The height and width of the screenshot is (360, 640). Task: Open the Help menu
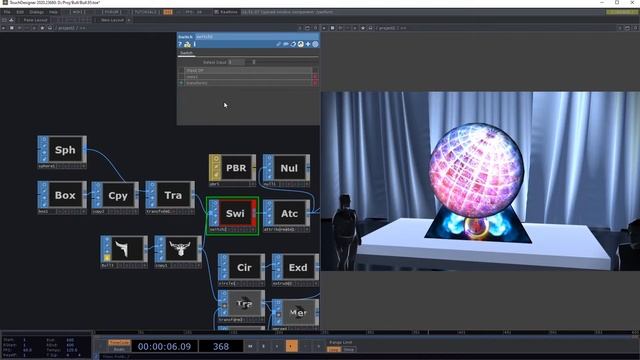coord(53,12)
